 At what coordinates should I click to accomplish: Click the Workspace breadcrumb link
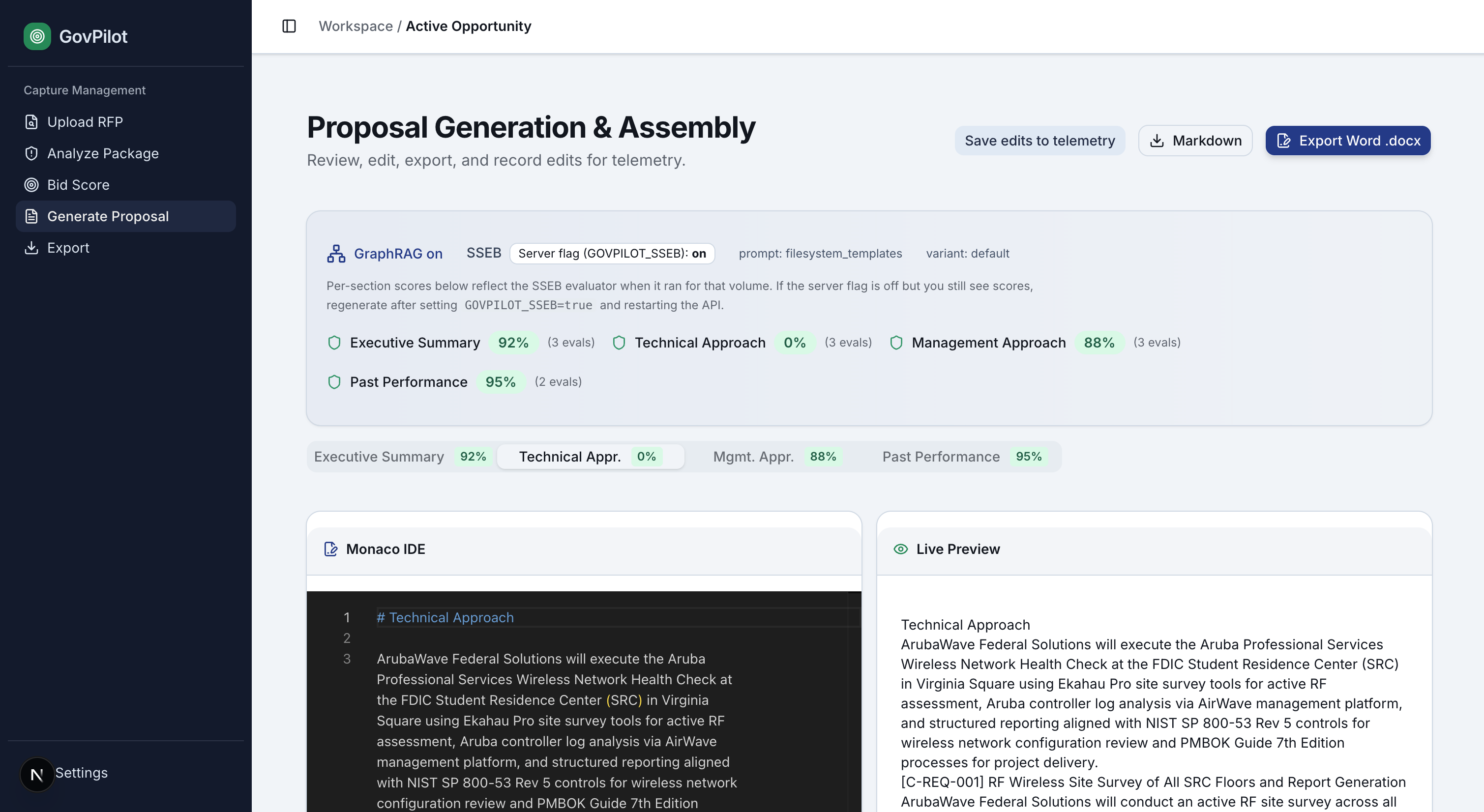click(x=356, y=26)
